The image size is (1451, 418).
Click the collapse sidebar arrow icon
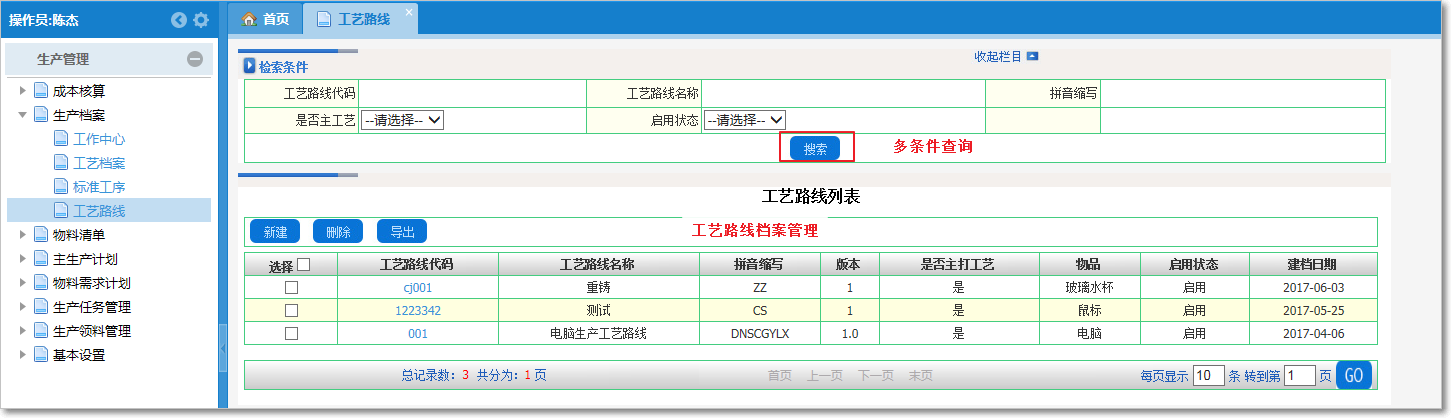point(179,20)
